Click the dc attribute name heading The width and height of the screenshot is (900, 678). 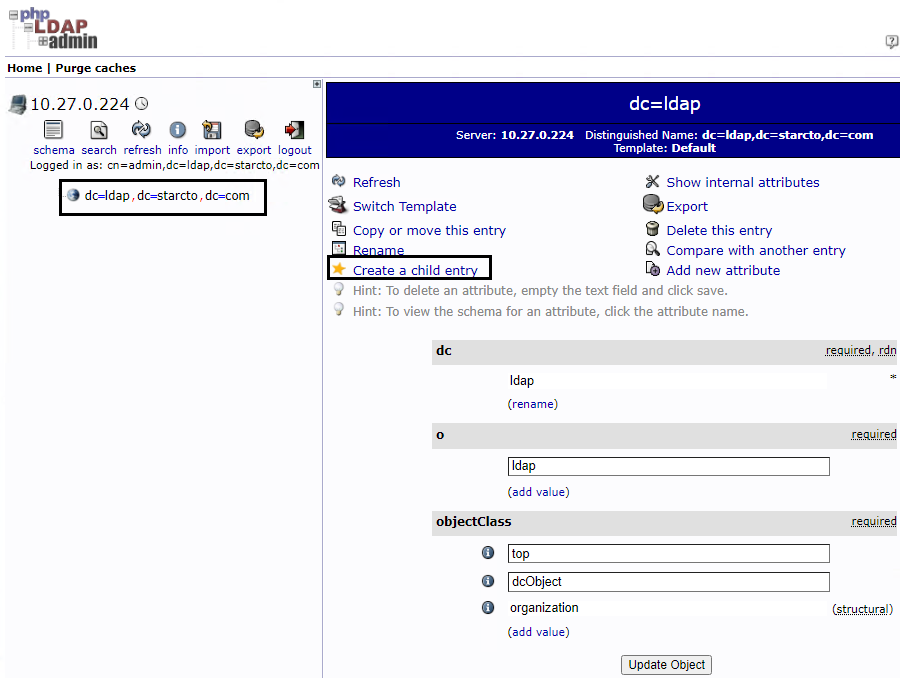pyautogui.click(x=444, y=351)
